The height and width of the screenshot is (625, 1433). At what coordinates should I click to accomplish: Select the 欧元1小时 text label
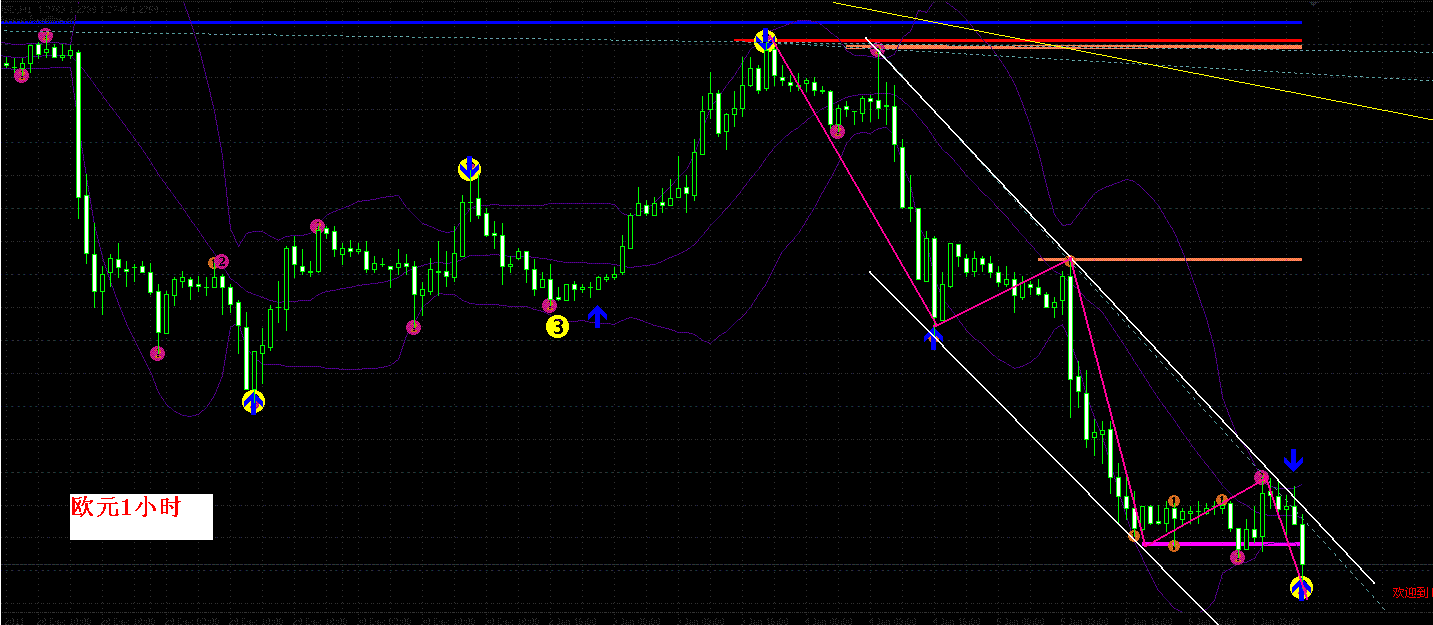tap(125, 507)
